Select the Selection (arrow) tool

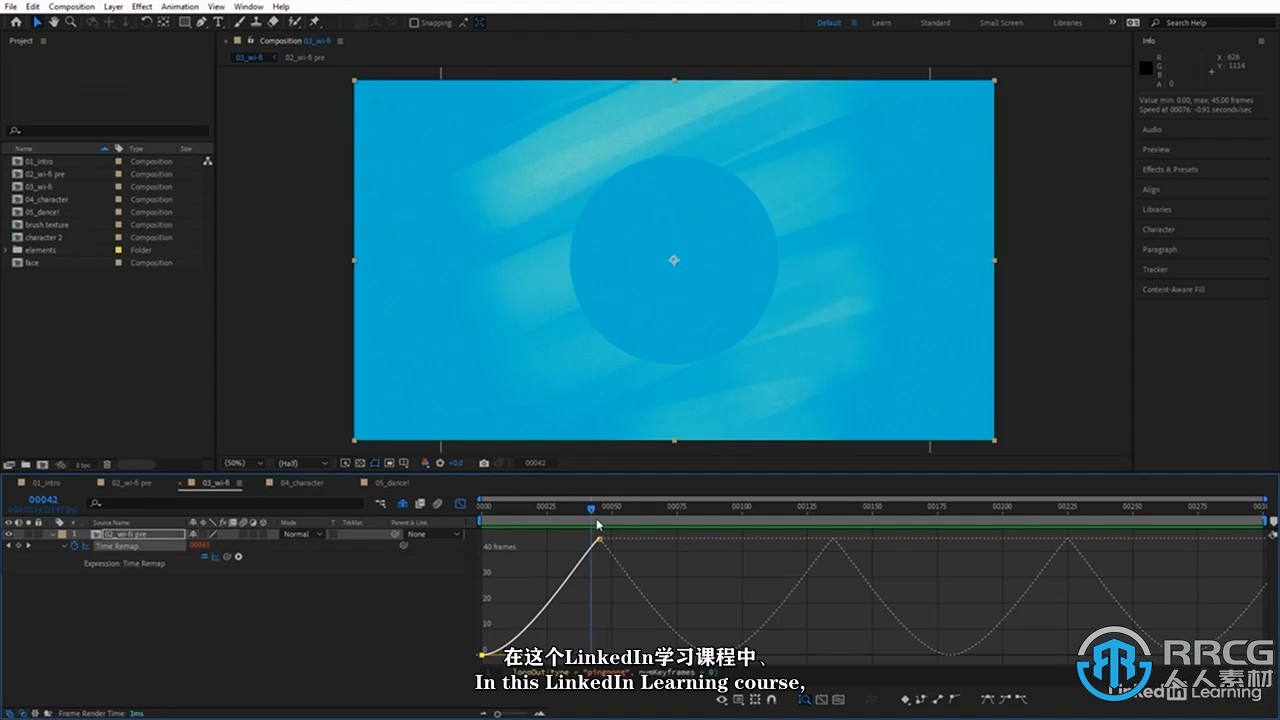(37, 22)
